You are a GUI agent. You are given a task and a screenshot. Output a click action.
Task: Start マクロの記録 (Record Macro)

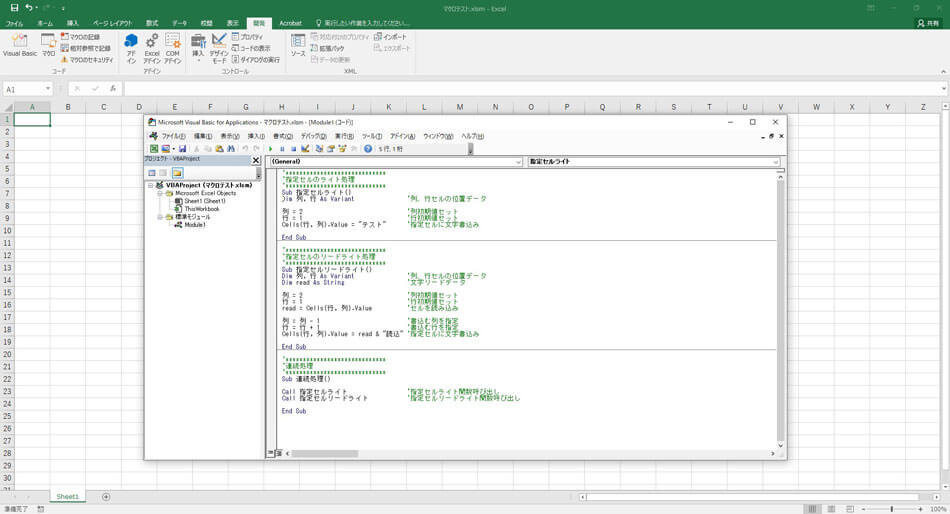pos(80,37)
